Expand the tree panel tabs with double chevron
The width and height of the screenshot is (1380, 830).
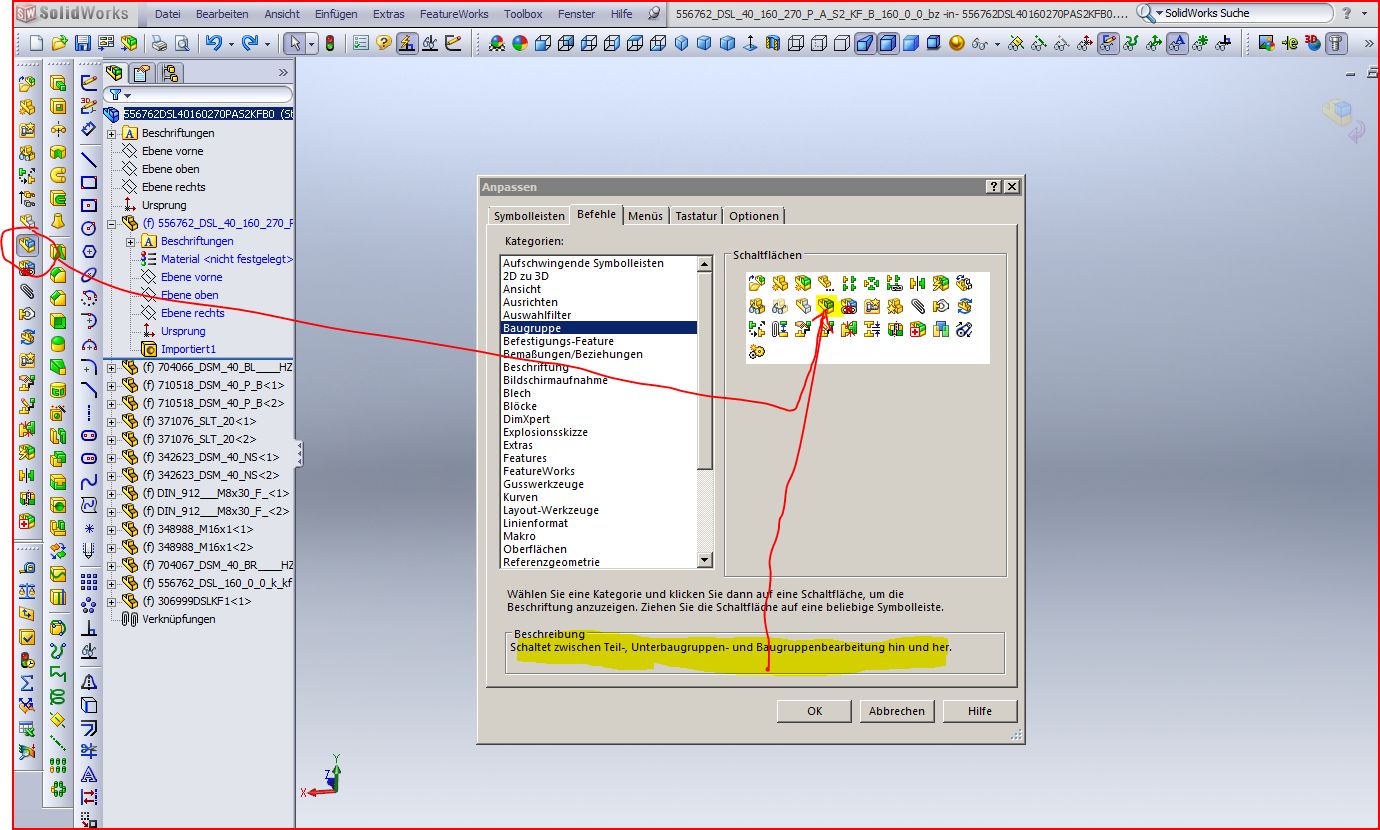pos(283,73)
